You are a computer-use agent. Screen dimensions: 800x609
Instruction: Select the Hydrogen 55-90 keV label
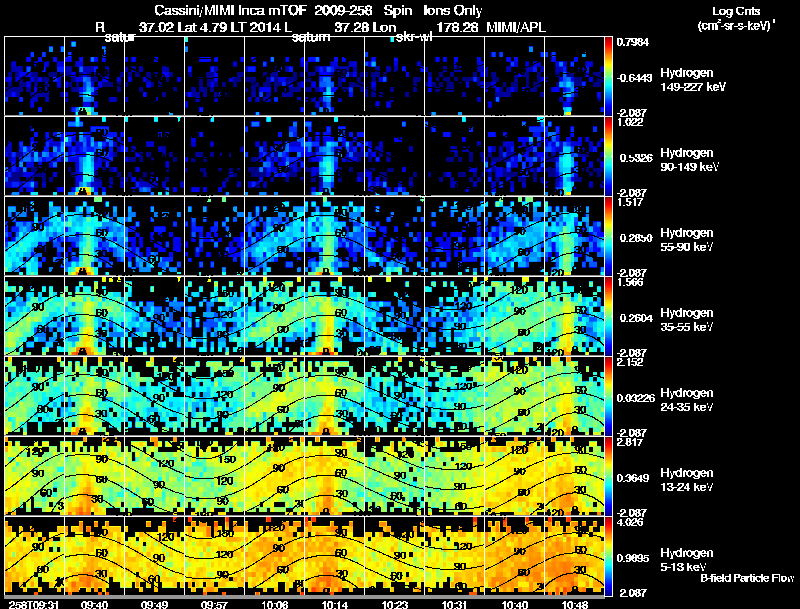point(687,240)
